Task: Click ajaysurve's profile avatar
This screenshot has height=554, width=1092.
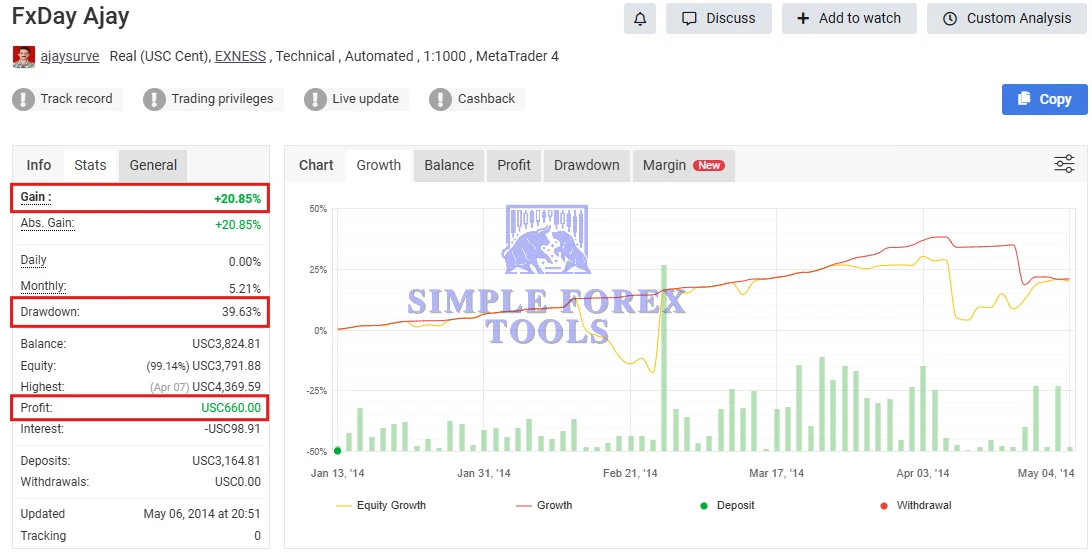Action: coord(23,57)
